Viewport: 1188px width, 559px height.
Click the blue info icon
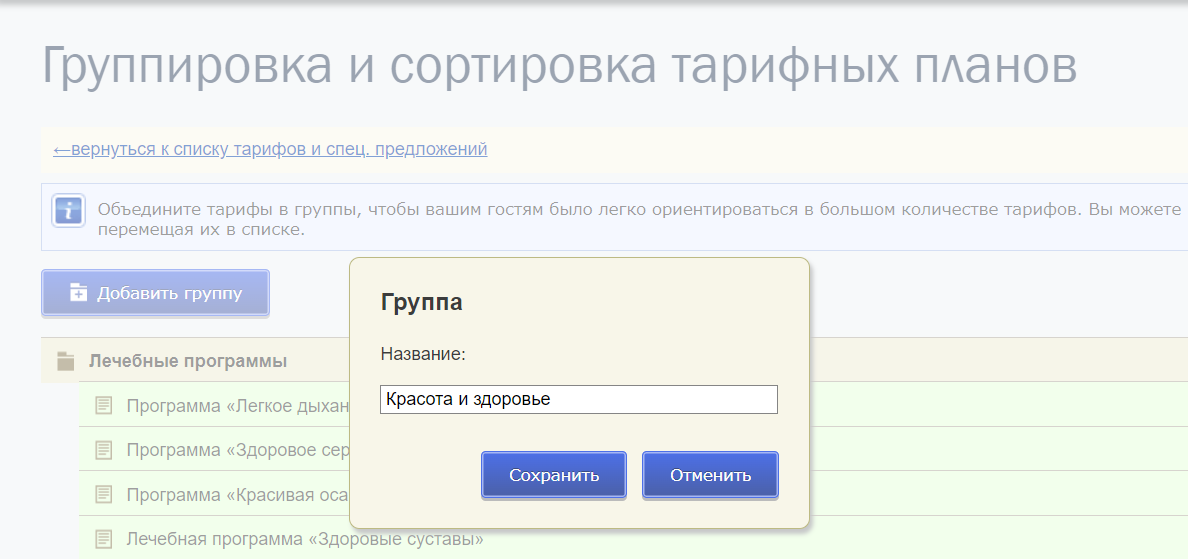69,211
